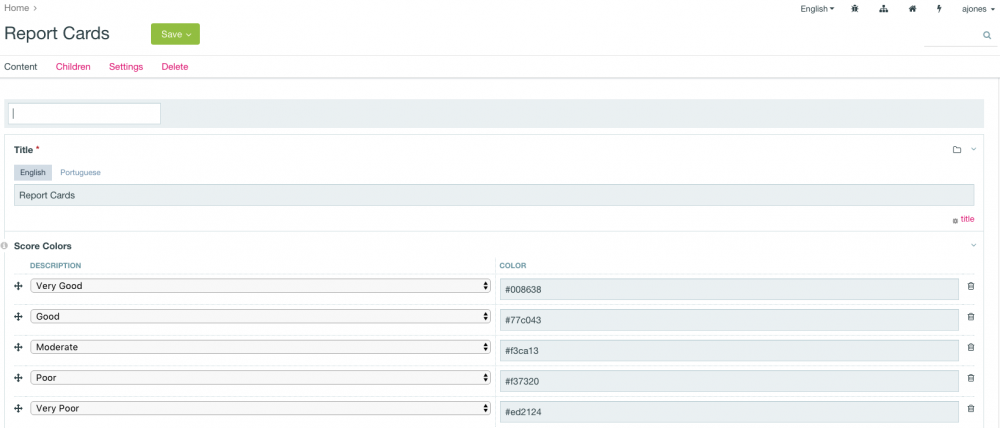Collapse the Score Colors section

coord(973,246)
